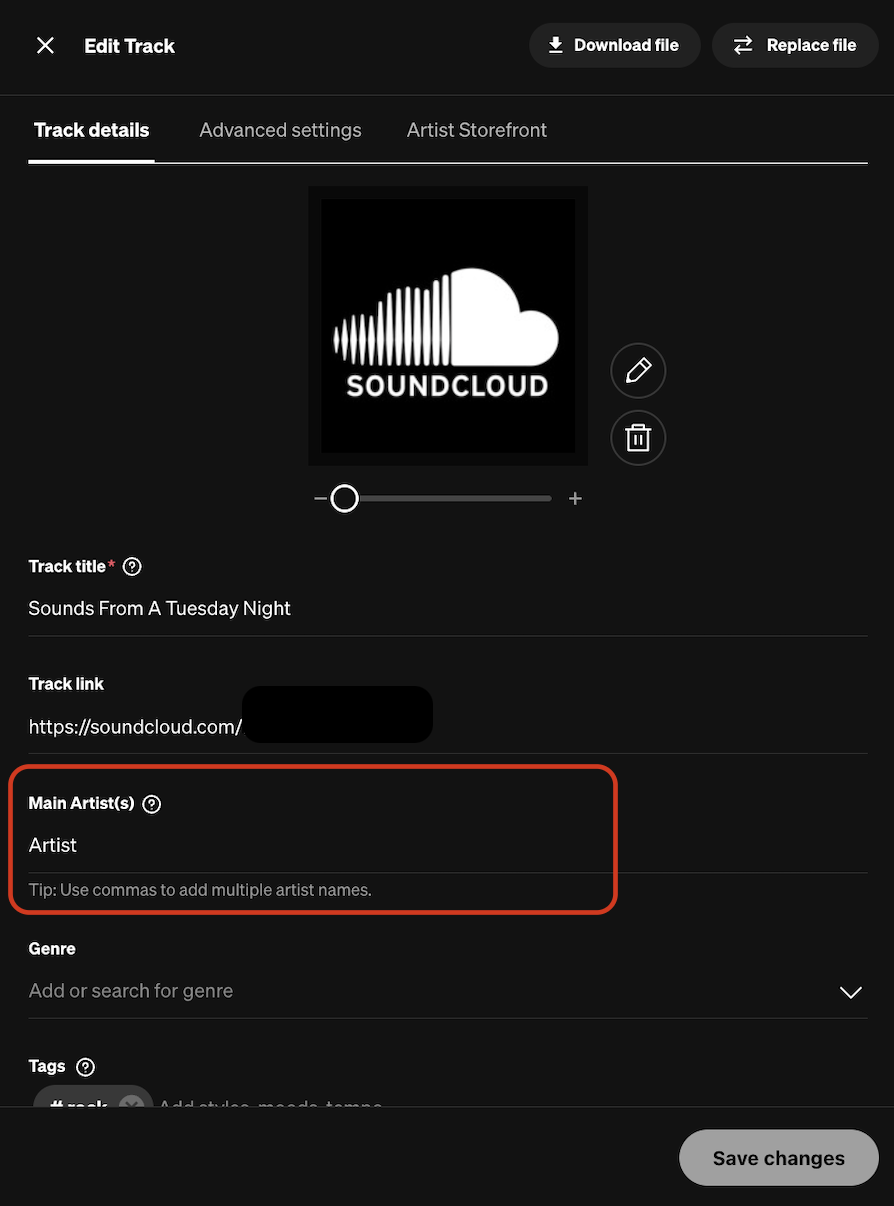The image size is (894, 1206).
Task: Open the Main Artist(s) help tooltip icon
Action: [152, 804]
